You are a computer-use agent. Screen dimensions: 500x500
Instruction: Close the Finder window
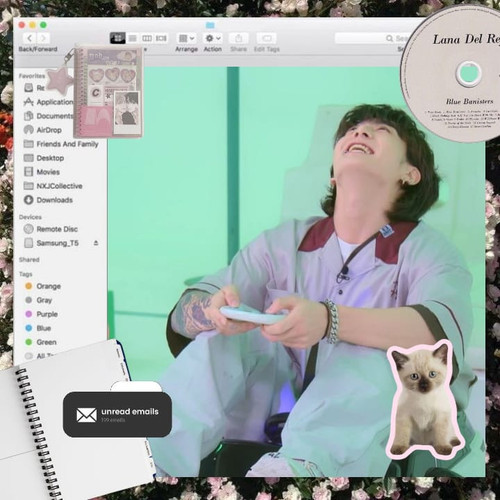coord(22,25)
